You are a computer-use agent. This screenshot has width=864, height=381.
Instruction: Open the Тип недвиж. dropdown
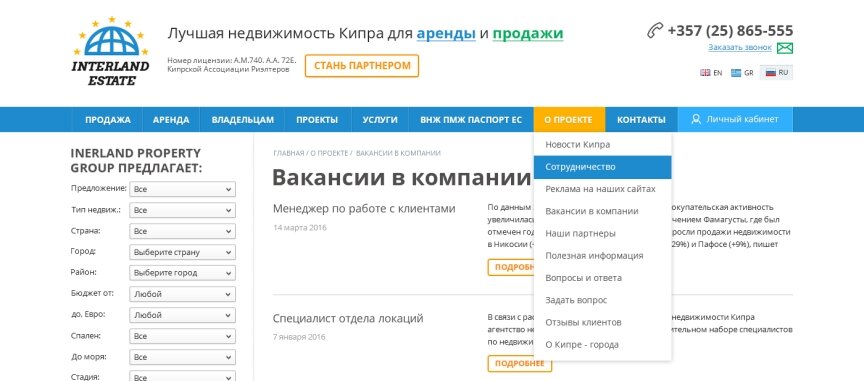(x=182, y=210)
